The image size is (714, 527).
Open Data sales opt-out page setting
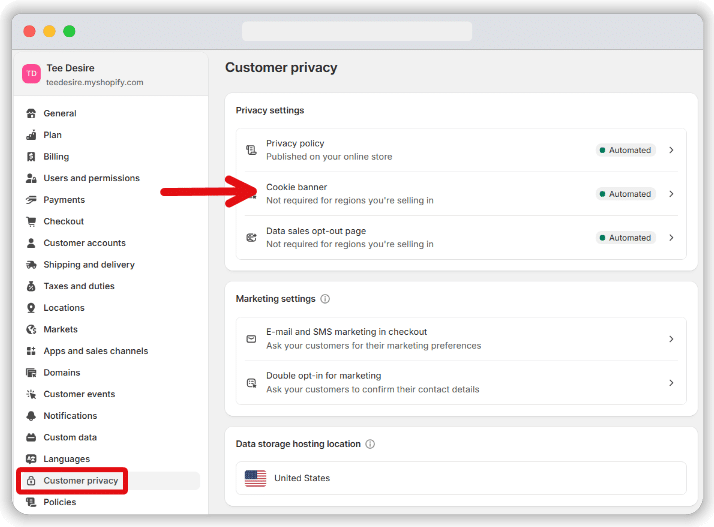click(461, 237)
